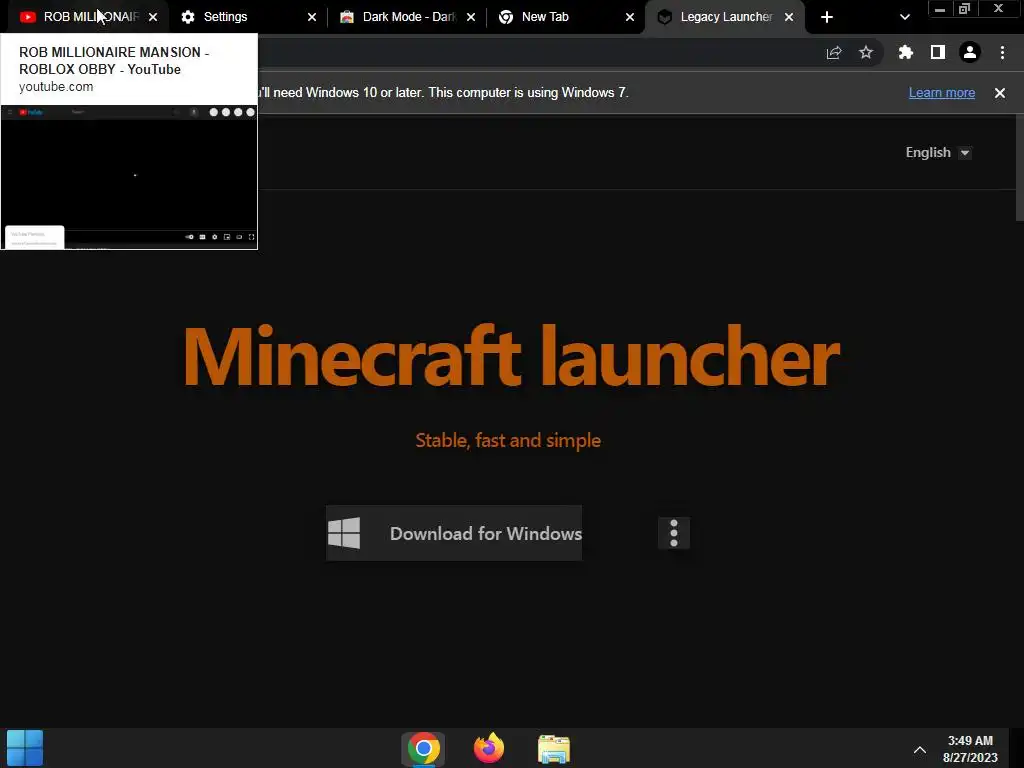Click the Settings tab gear icon
Screen dimensions: 1024x768
(188, 17)
